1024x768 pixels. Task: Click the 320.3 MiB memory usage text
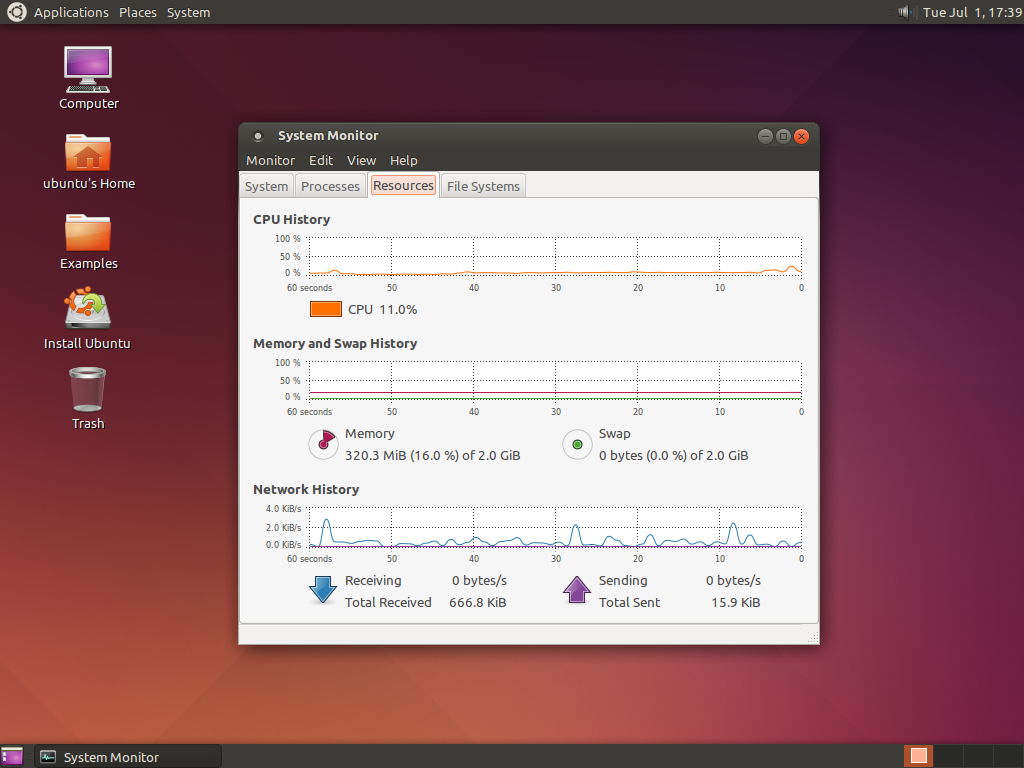pyautogui.click(x=432, y=455)
